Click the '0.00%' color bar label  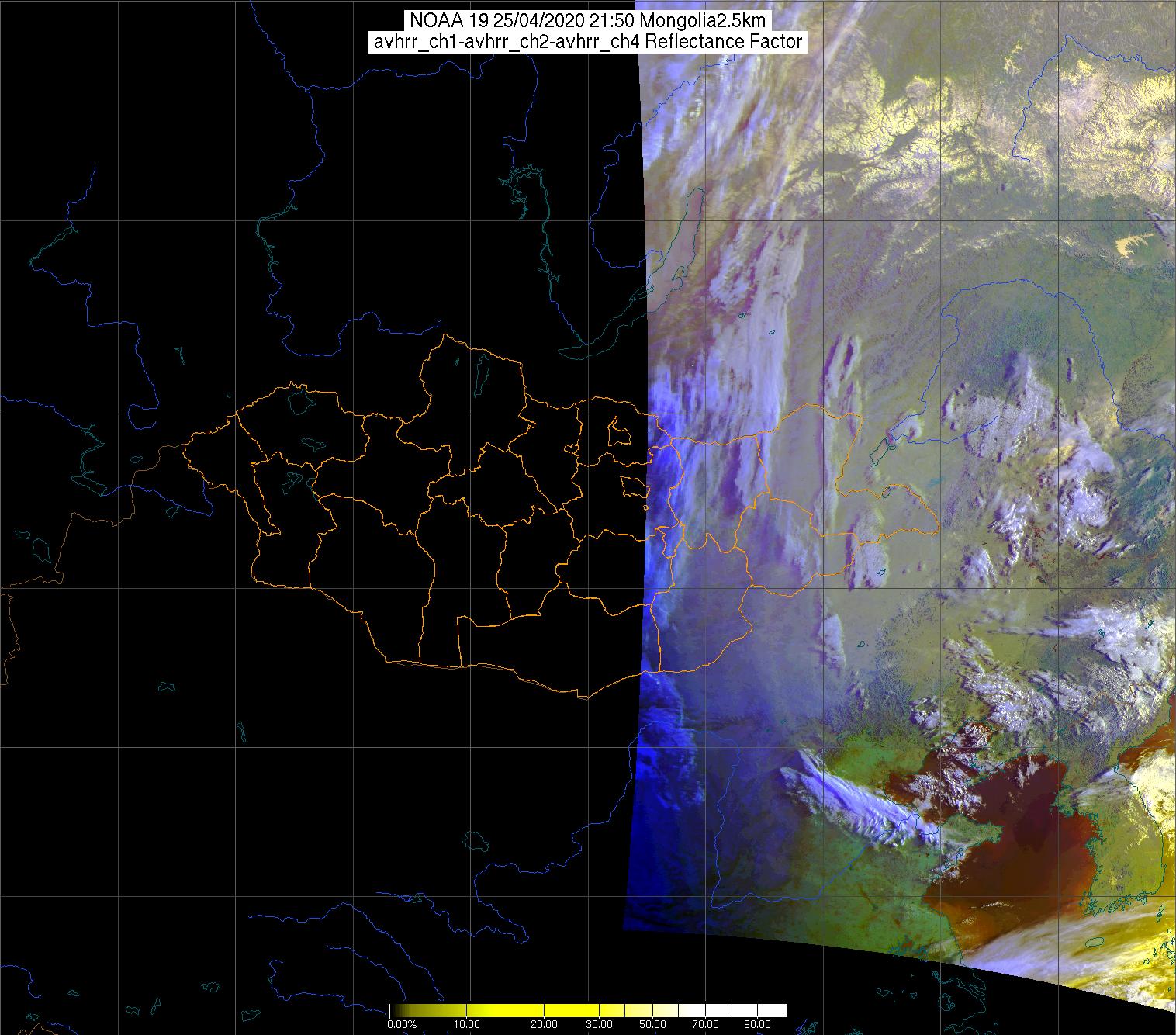tap(401, 1024)
